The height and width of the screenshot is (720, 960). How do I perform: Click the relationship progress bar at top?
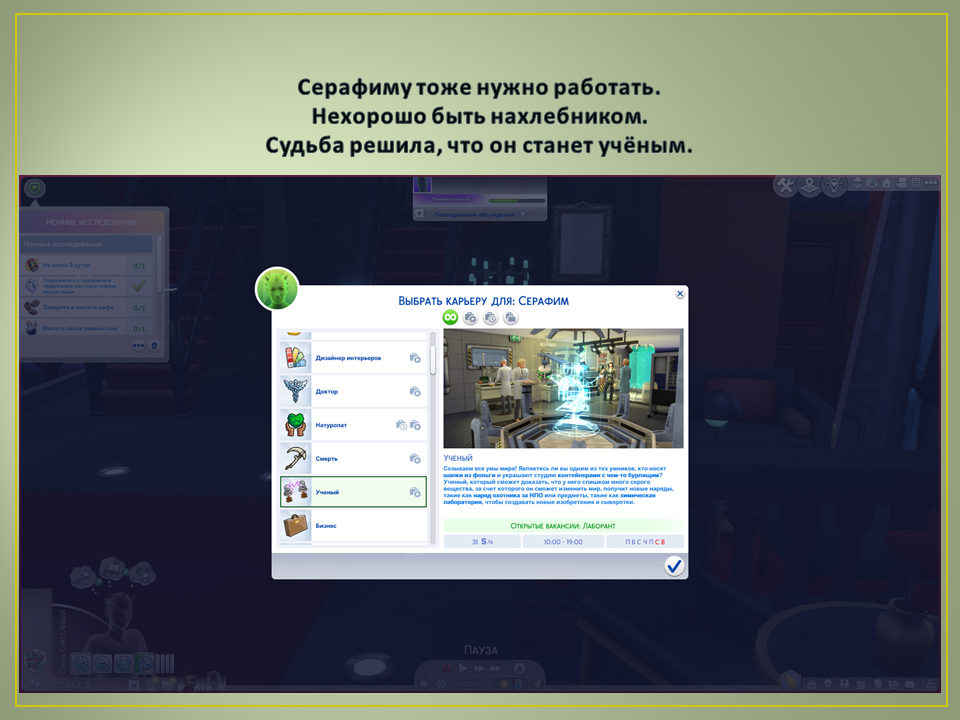[517, 200]
